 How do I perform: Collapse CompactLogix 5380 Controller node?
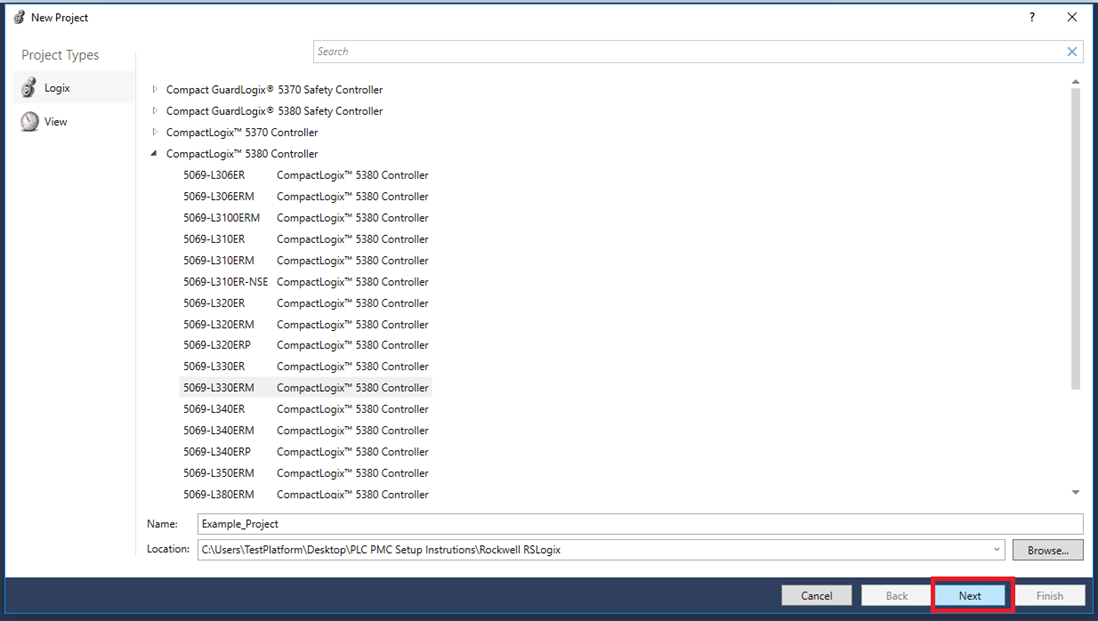click(x=154, y=154)
